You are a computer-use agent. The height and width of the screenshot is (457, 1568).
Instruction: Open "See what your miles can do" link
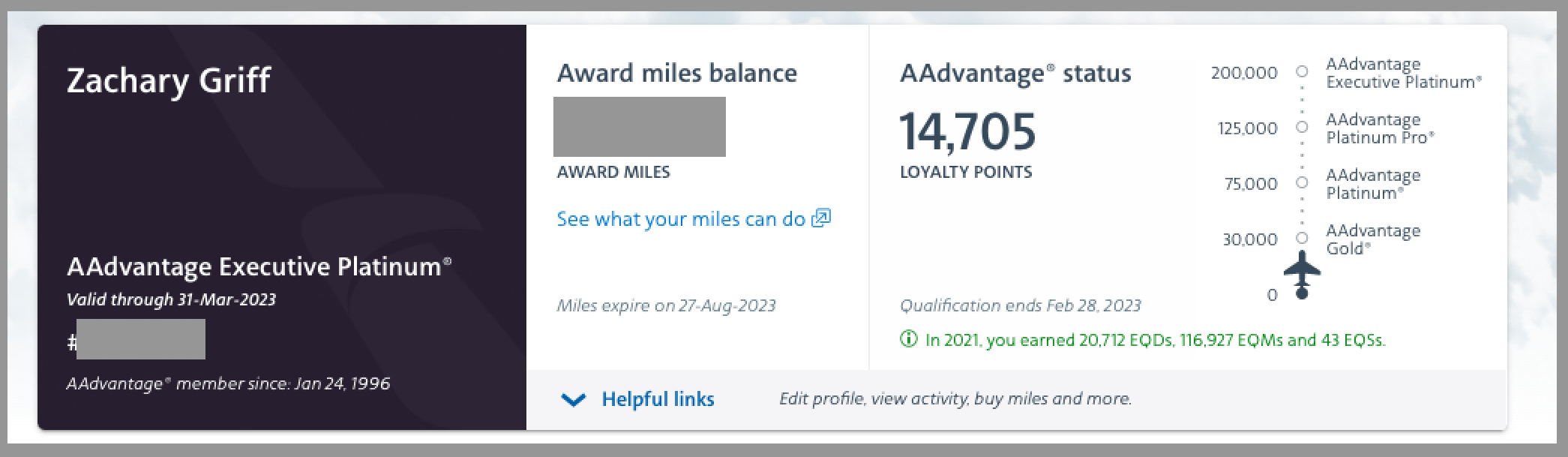[x=681, y=219]
